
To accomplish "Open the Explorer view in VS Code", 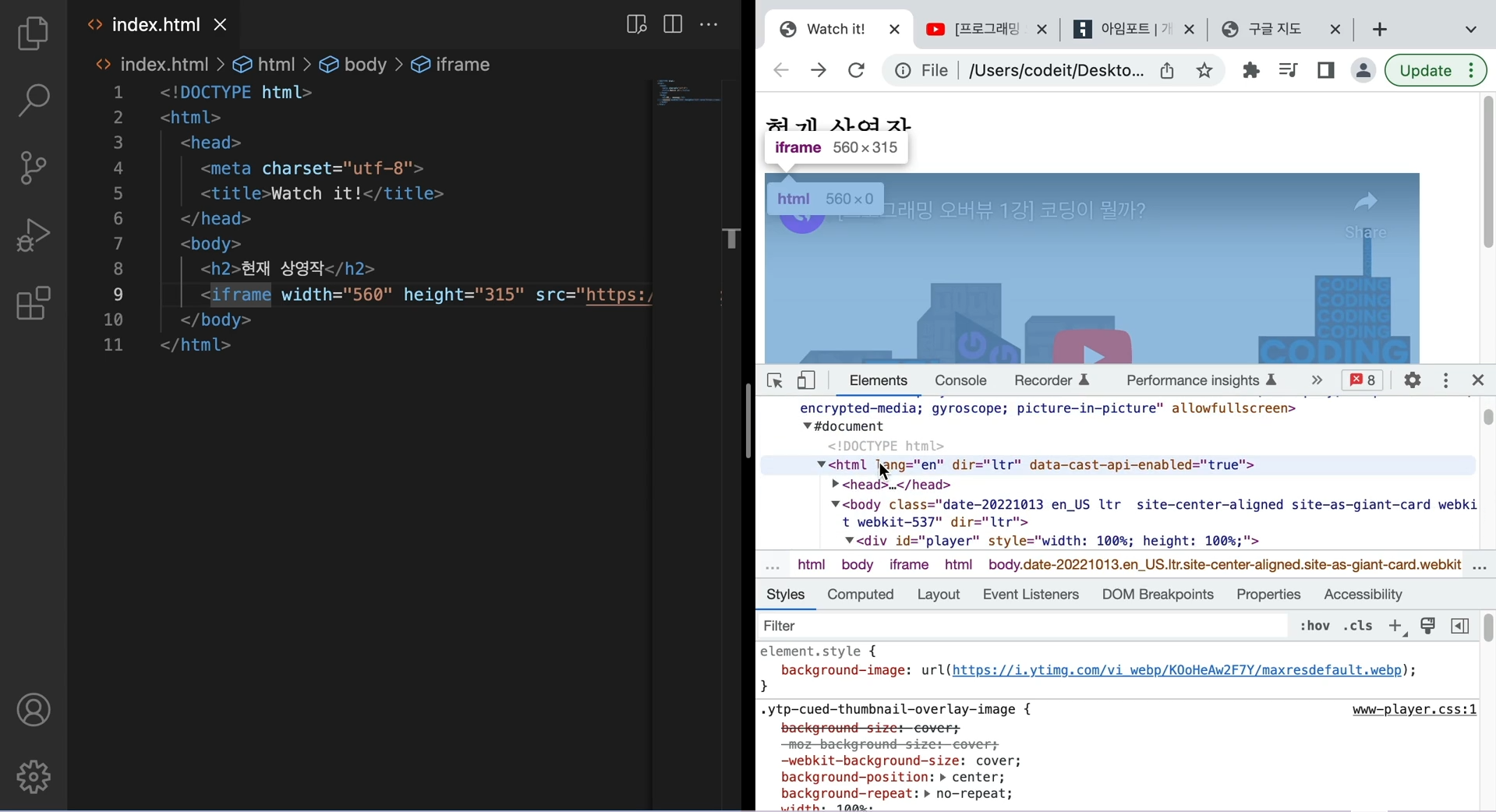I will coord(34,34).
